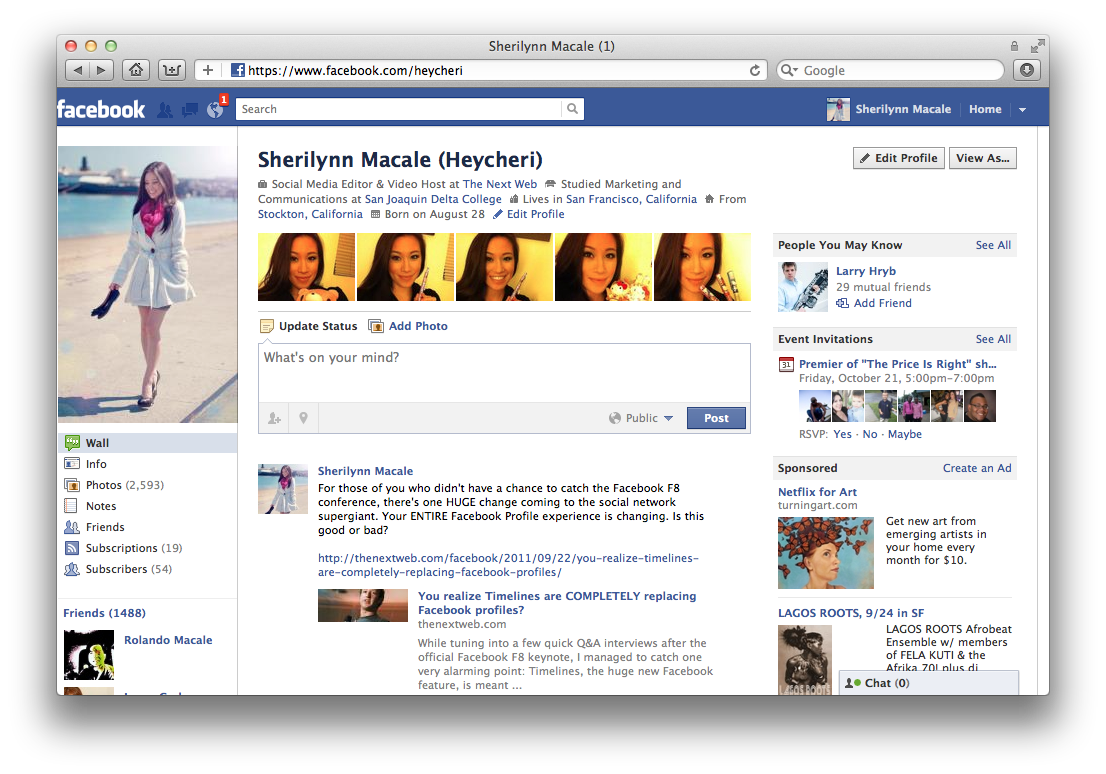Click the blue Post button
The image size is (1106, 774).
tap(716, 418)
